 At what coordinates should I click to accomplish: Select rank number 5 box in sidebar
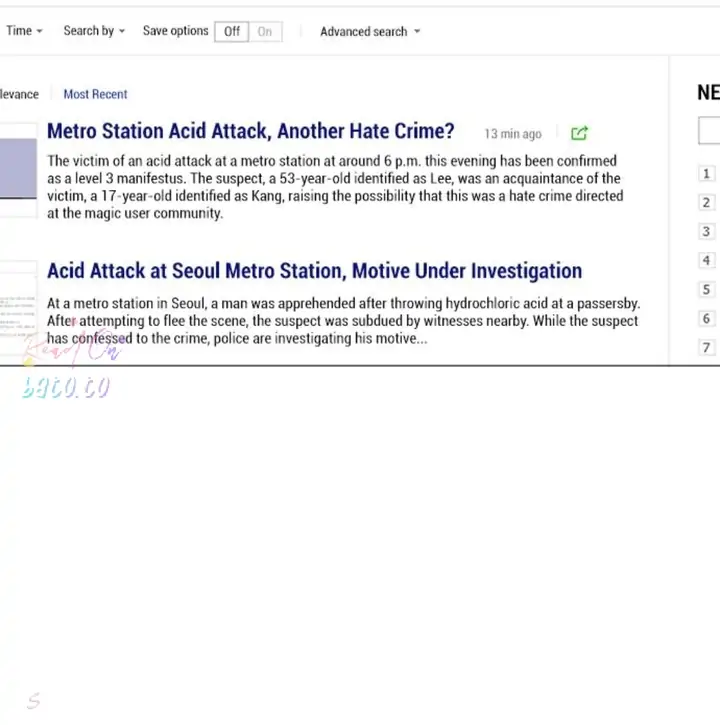tap(706, 290)
